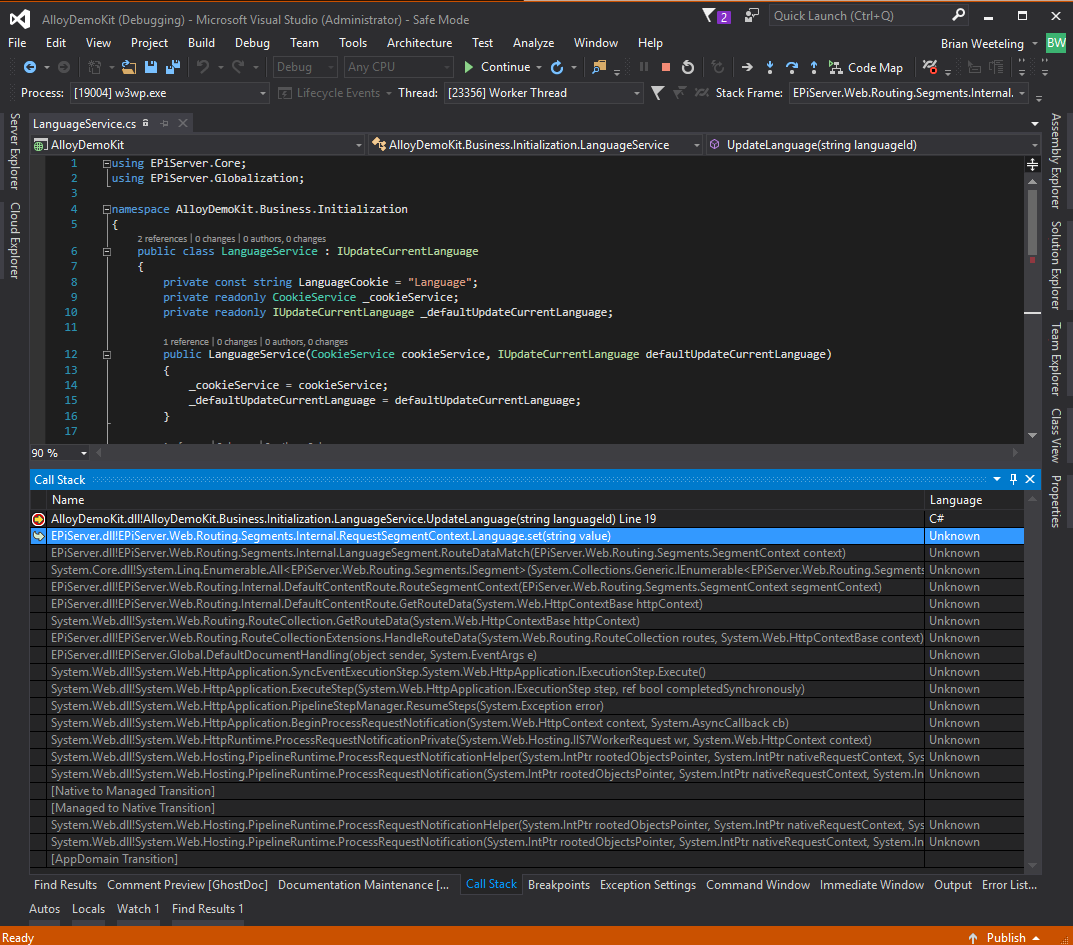Open the File menu
This screenshot has width=1073, height=945.
coord(17,42)
